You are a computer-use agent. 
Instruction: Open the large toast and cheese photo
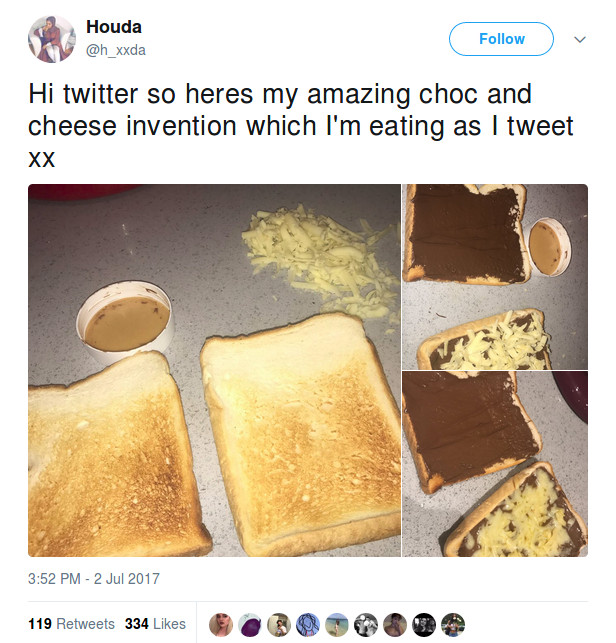pyautogui.click(x=214, y=370)
